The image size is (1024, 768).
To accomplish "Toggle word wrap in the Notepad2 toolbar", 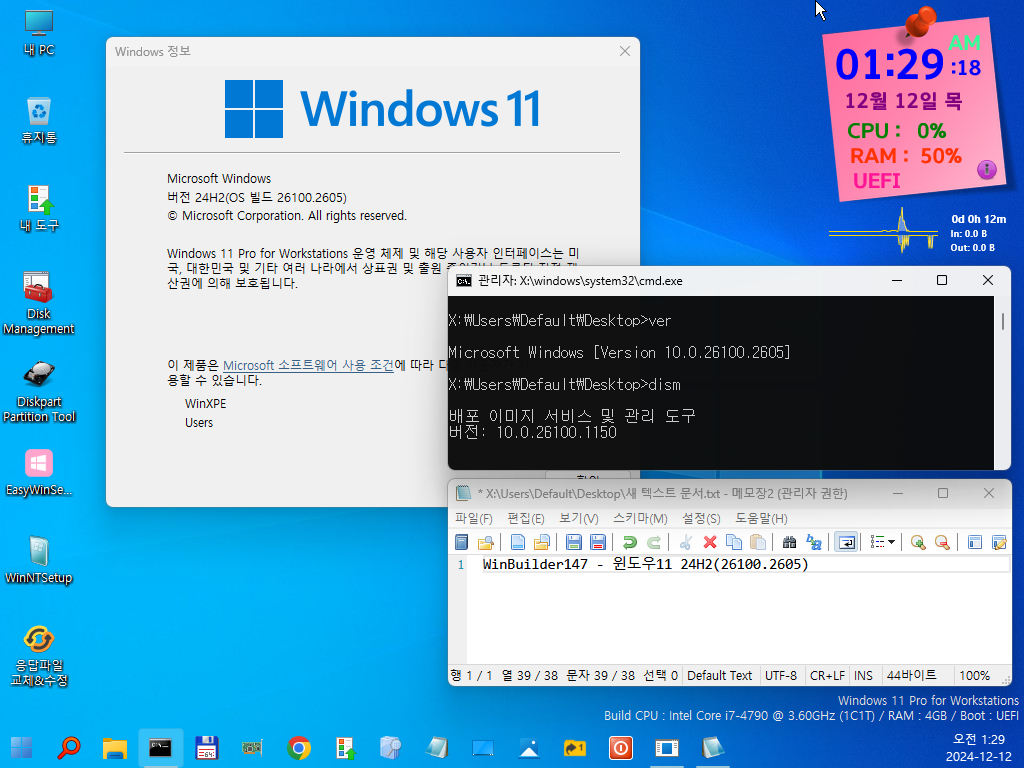I will tap(846, 542).
